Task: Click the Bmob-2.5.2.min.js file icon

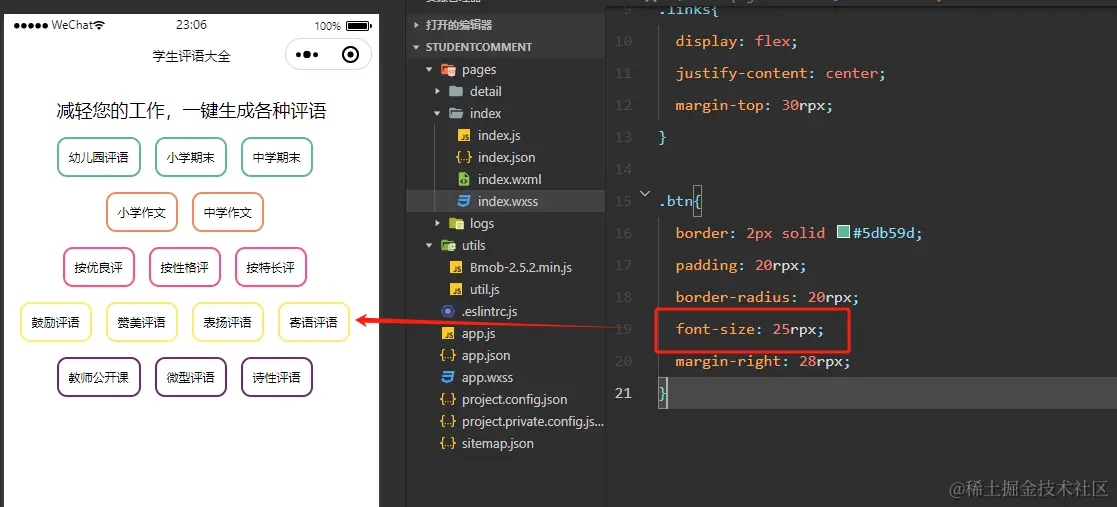Action: [456, 268]
